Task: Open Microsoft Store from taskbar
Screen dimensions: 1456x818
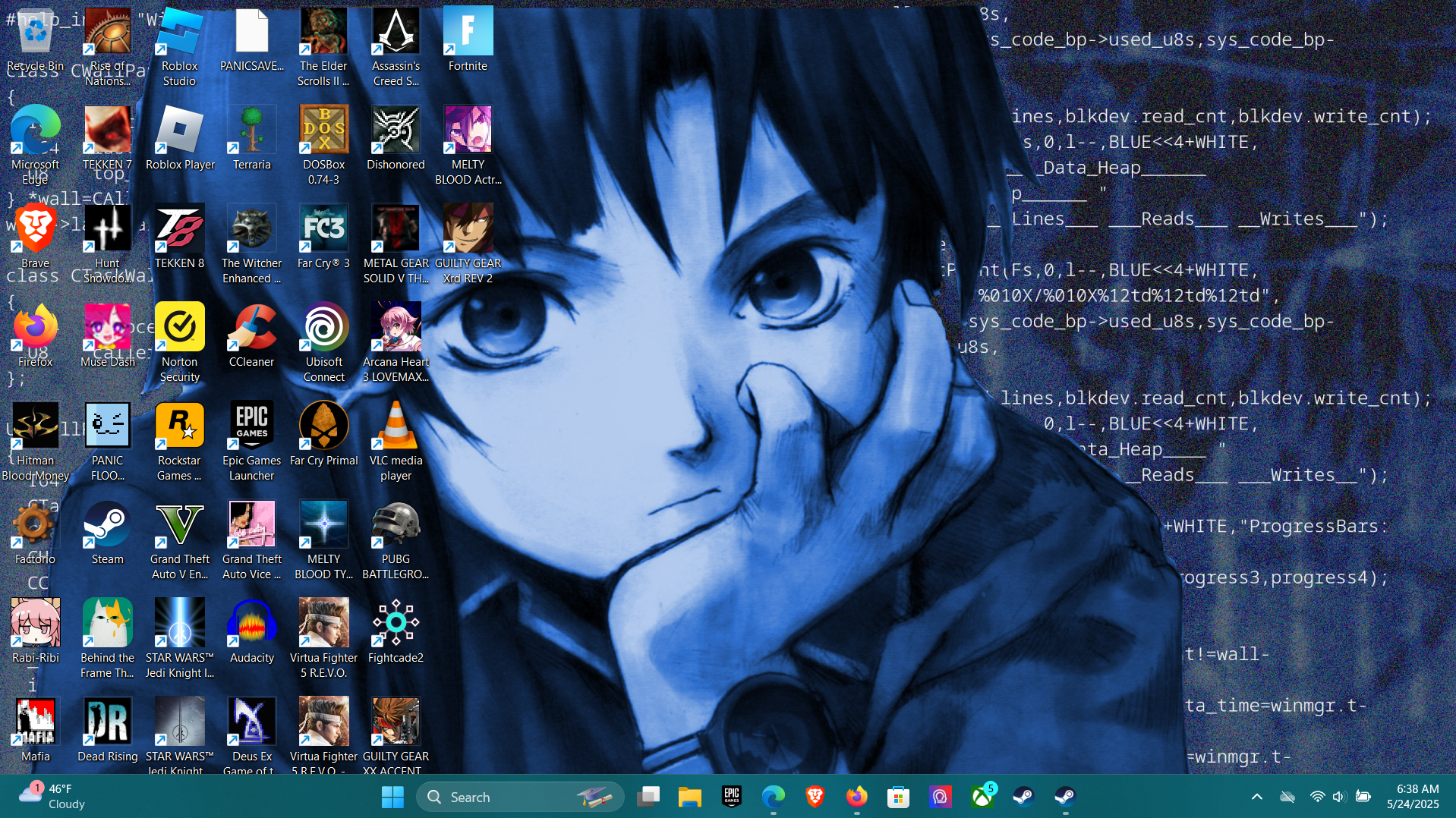Action: click(x=899, y=798)
